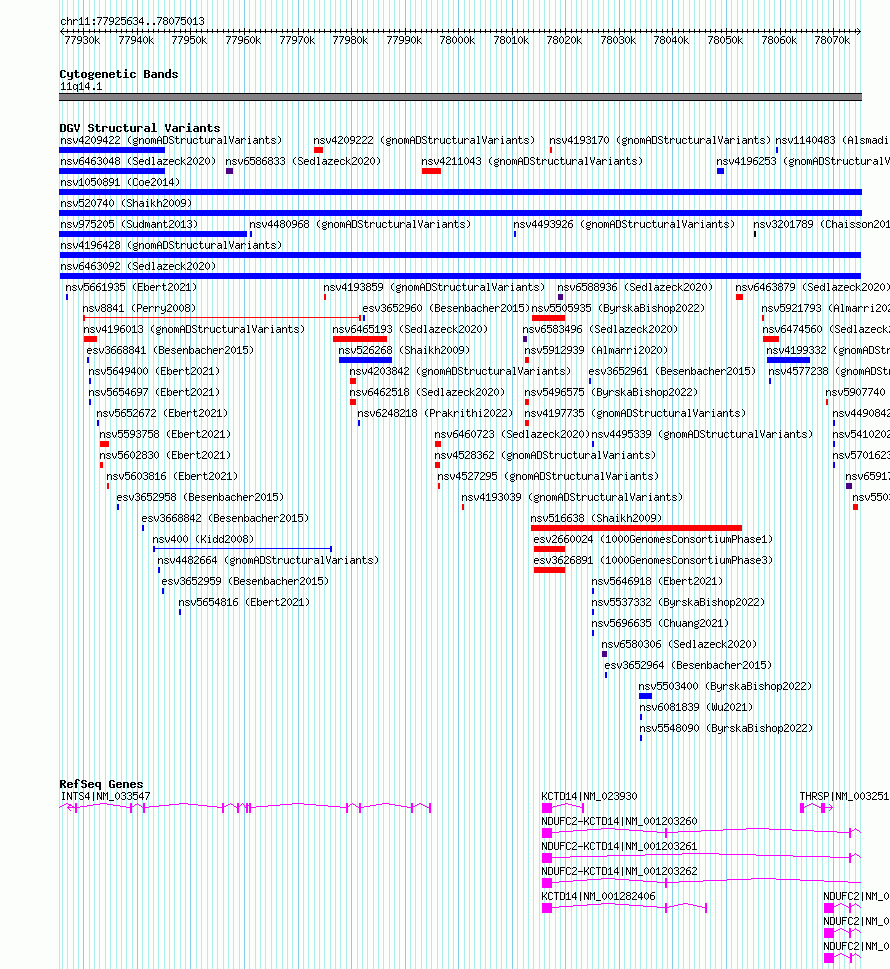Click the red bar under nsv4211043

(x=431, y=171)
